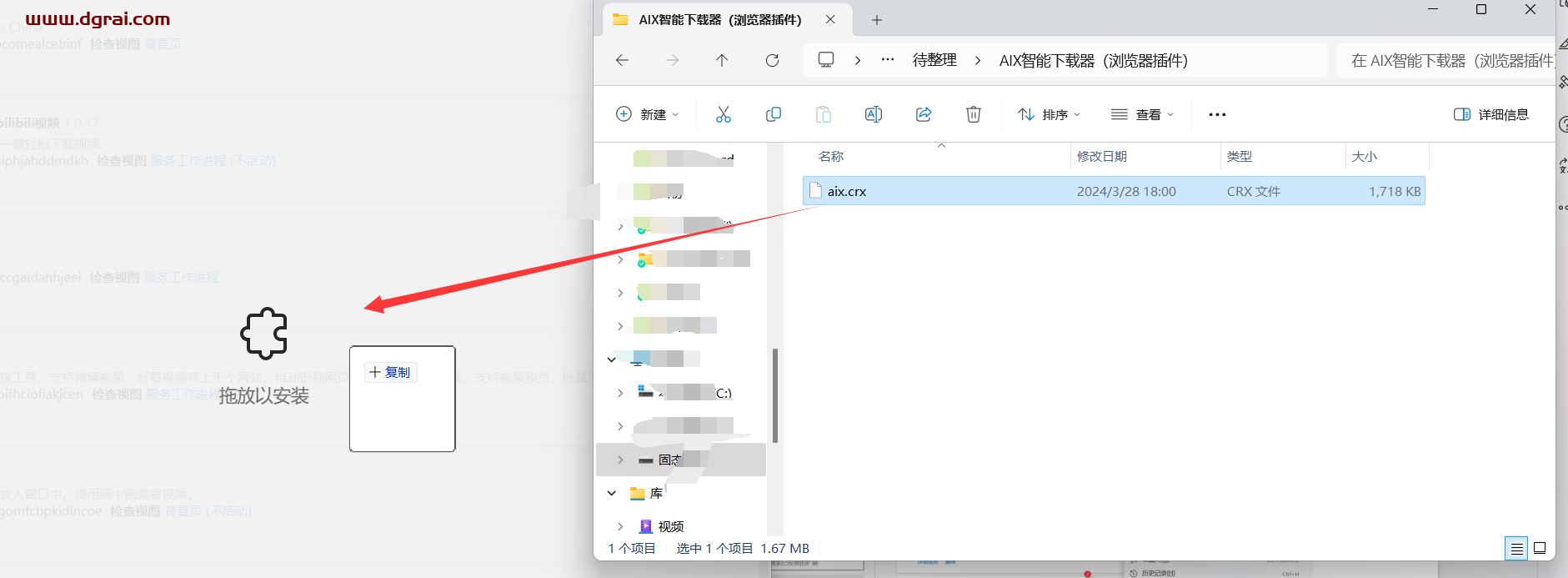
Task: Sort by 类型 column header
Action: 1240,156
